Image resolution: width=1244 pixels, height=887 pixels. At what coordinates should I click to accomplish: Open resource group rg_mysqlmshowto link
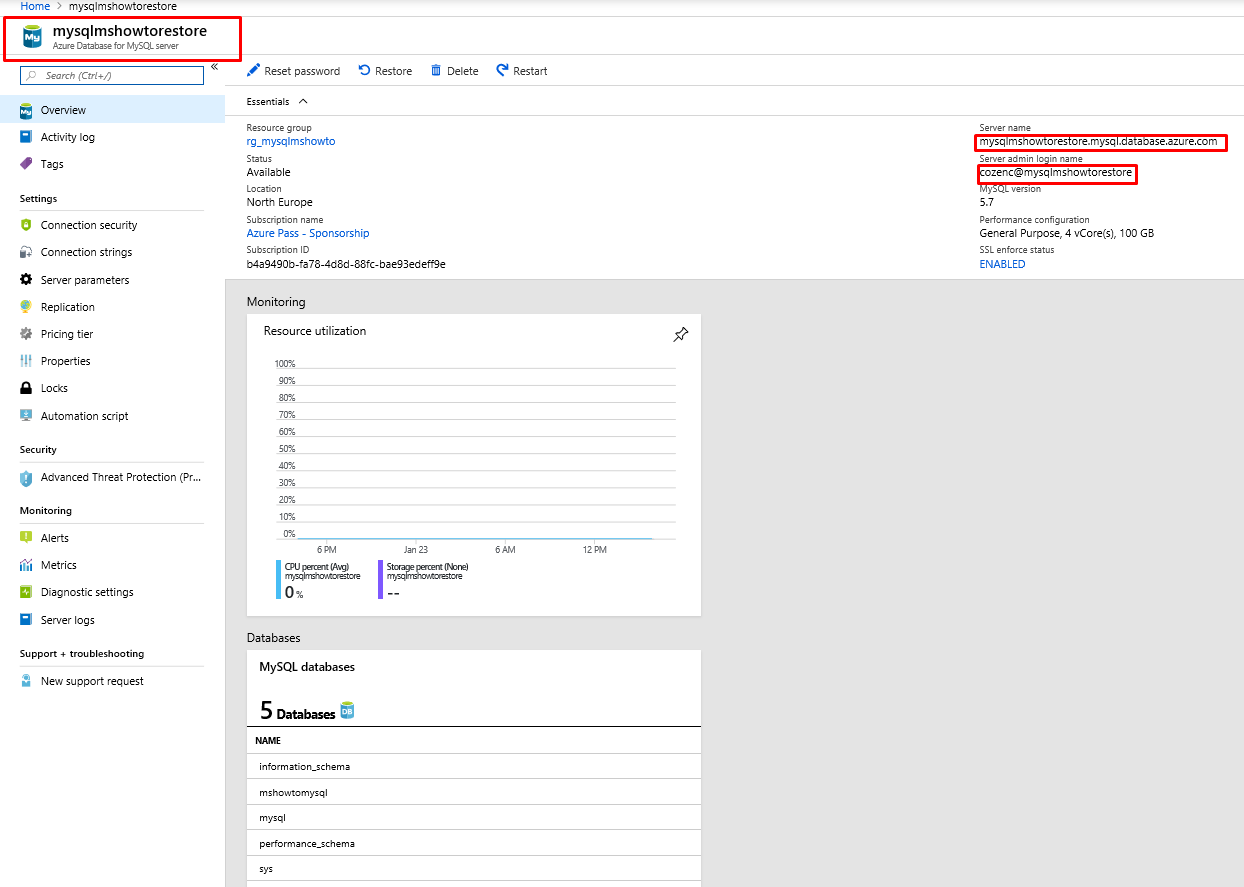[291, 141]
